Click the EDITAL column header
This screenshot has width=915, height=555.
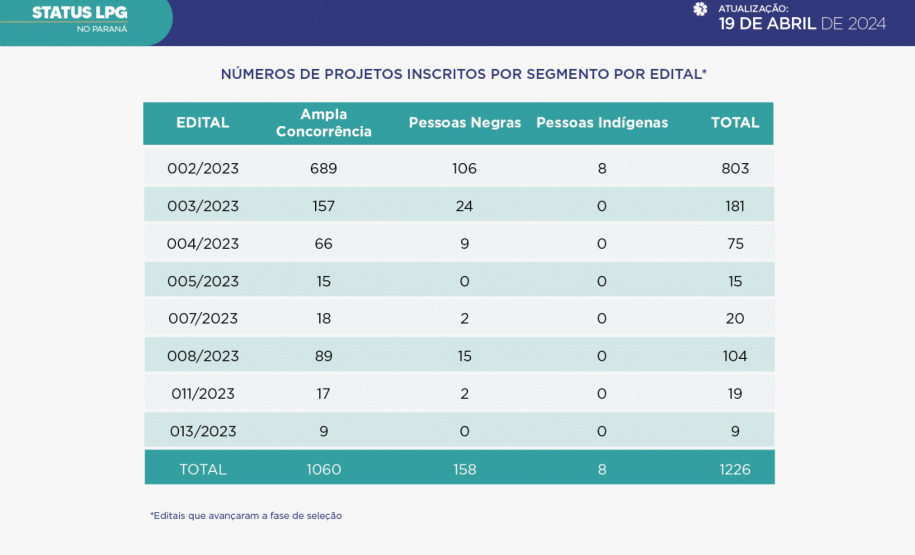(x=203, y=123)
